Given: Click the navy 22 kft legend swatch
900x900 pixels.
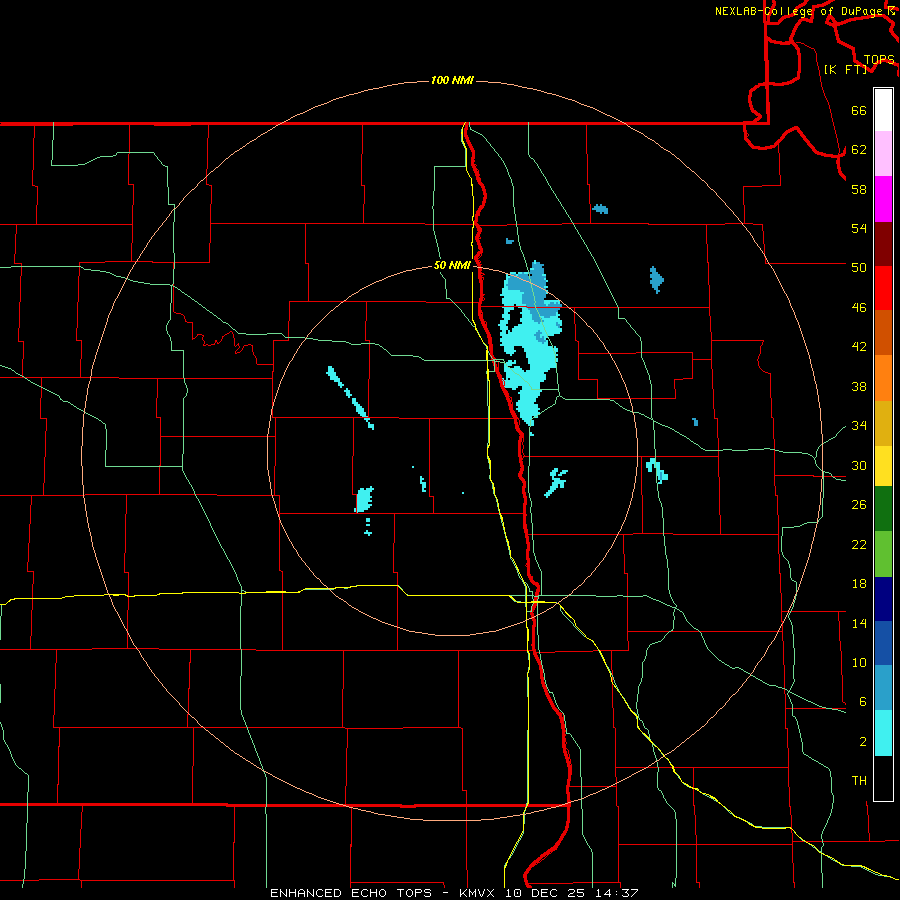Looking at the screenshot, I should pos(883,599).
